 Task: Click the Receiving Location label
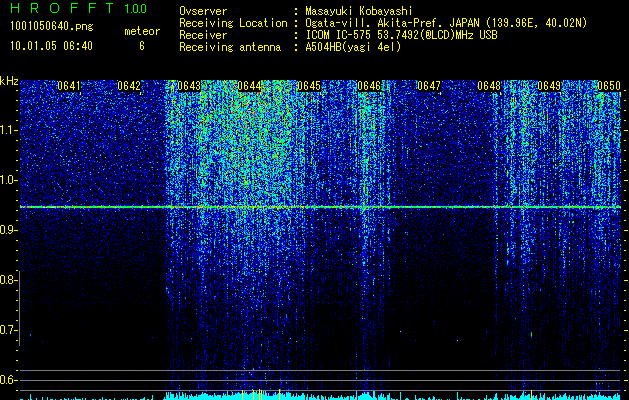[x=233, y=23]
